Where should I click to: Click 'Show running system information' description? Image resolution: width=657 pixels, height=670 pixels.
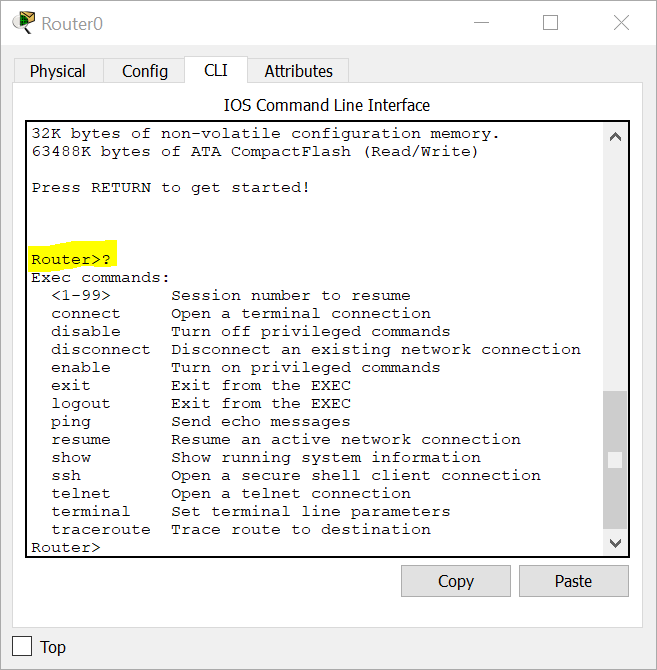coord(326,458)
